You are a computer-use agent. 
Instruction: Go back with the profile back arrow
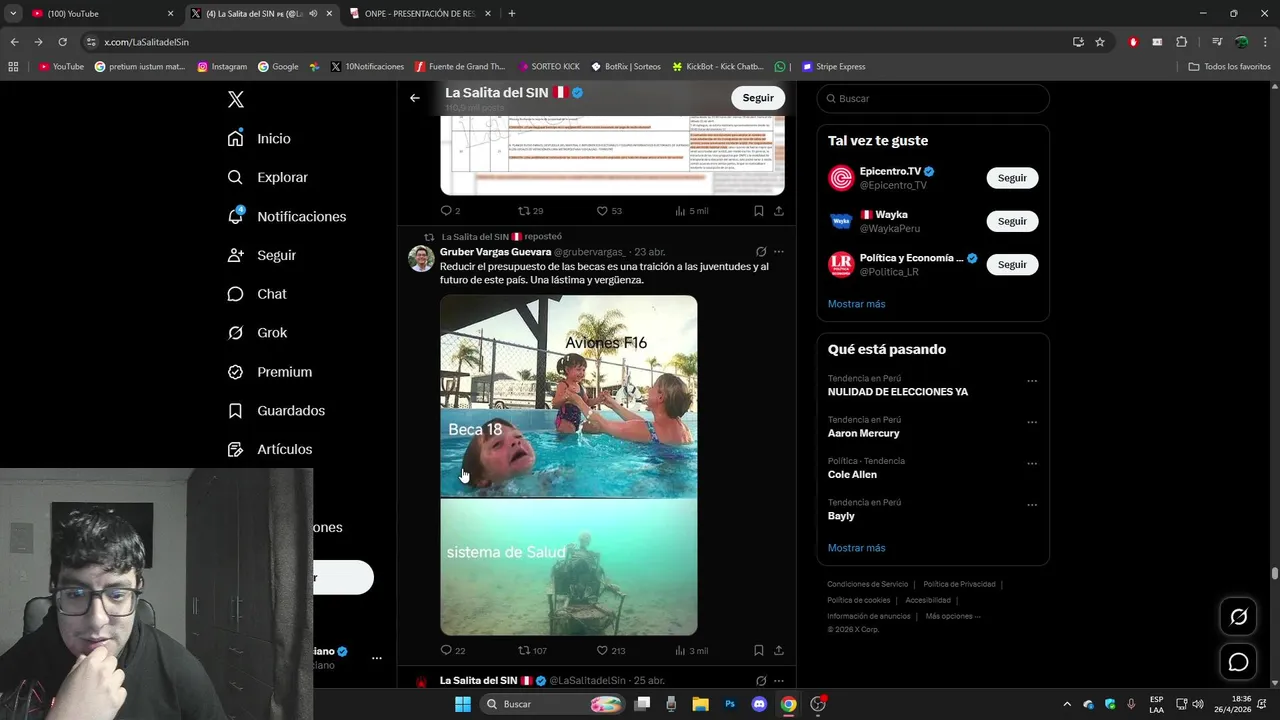[x=415, y=98]
